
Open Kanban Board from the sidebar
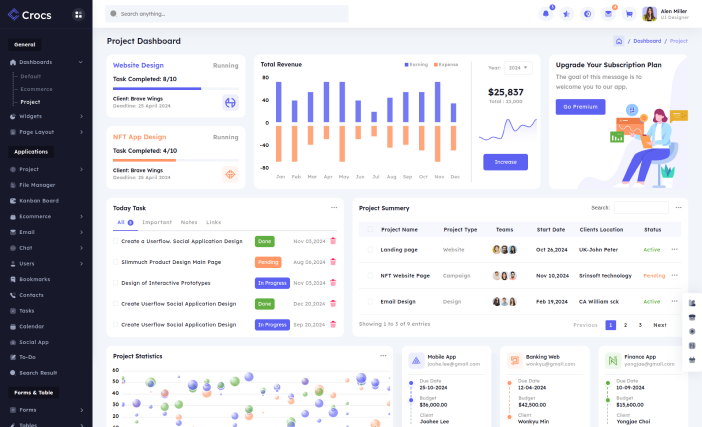pyautogui.click(x=39, y=200)
